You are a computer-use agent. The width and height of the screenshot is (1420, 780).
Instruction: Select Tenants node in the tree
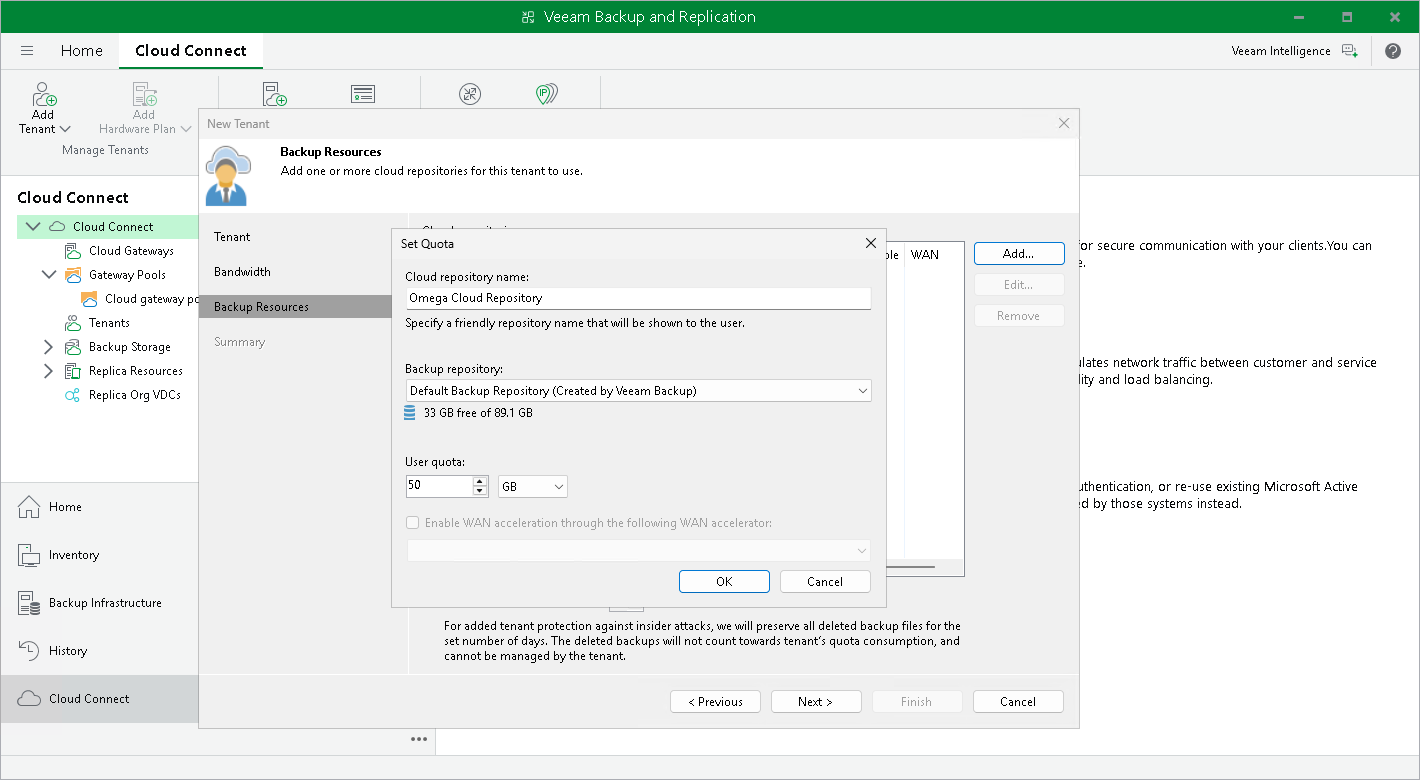point(109,323)
